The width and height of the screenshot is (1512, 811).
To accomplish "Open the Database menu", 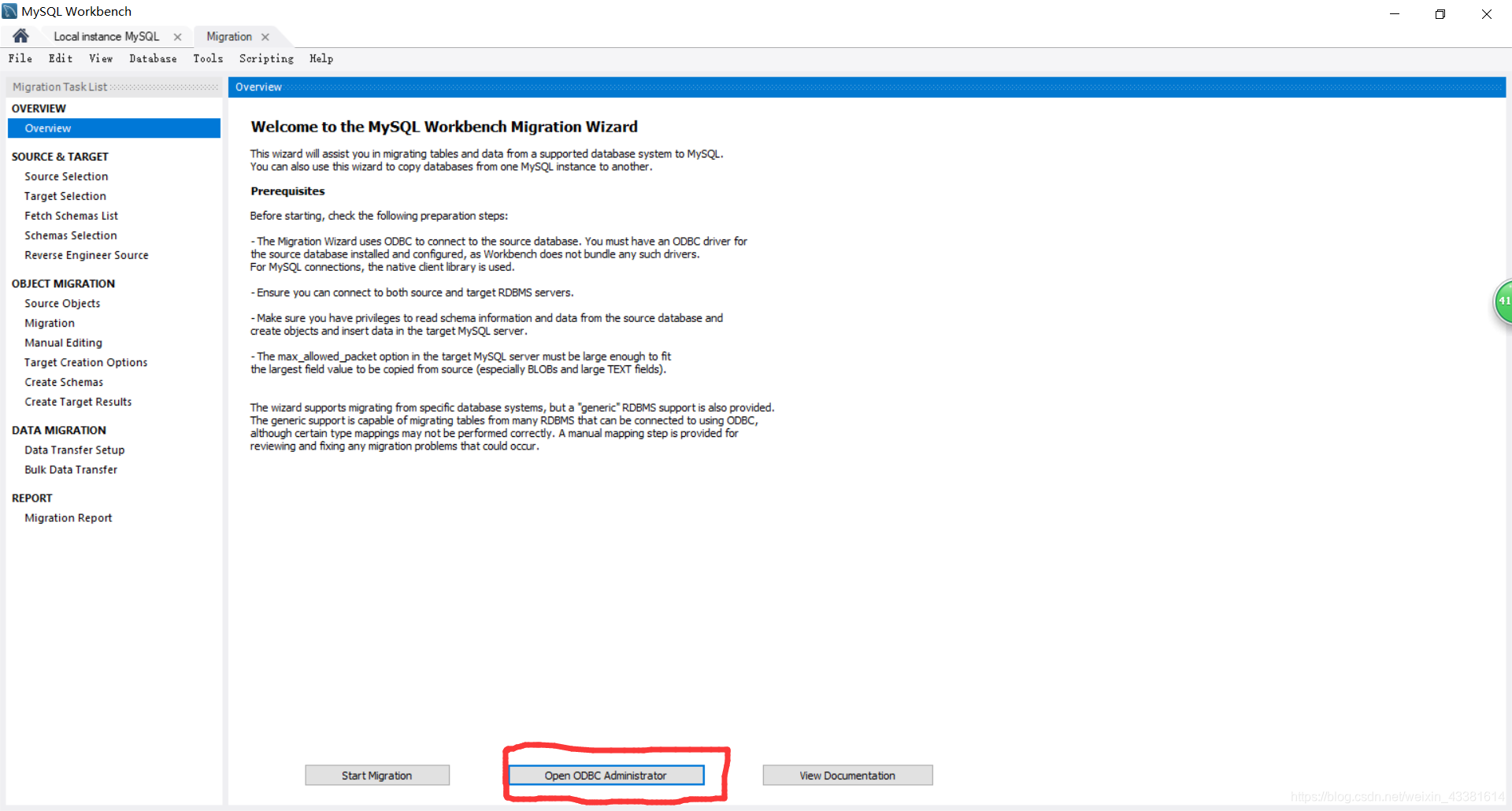I will (153, 58).
